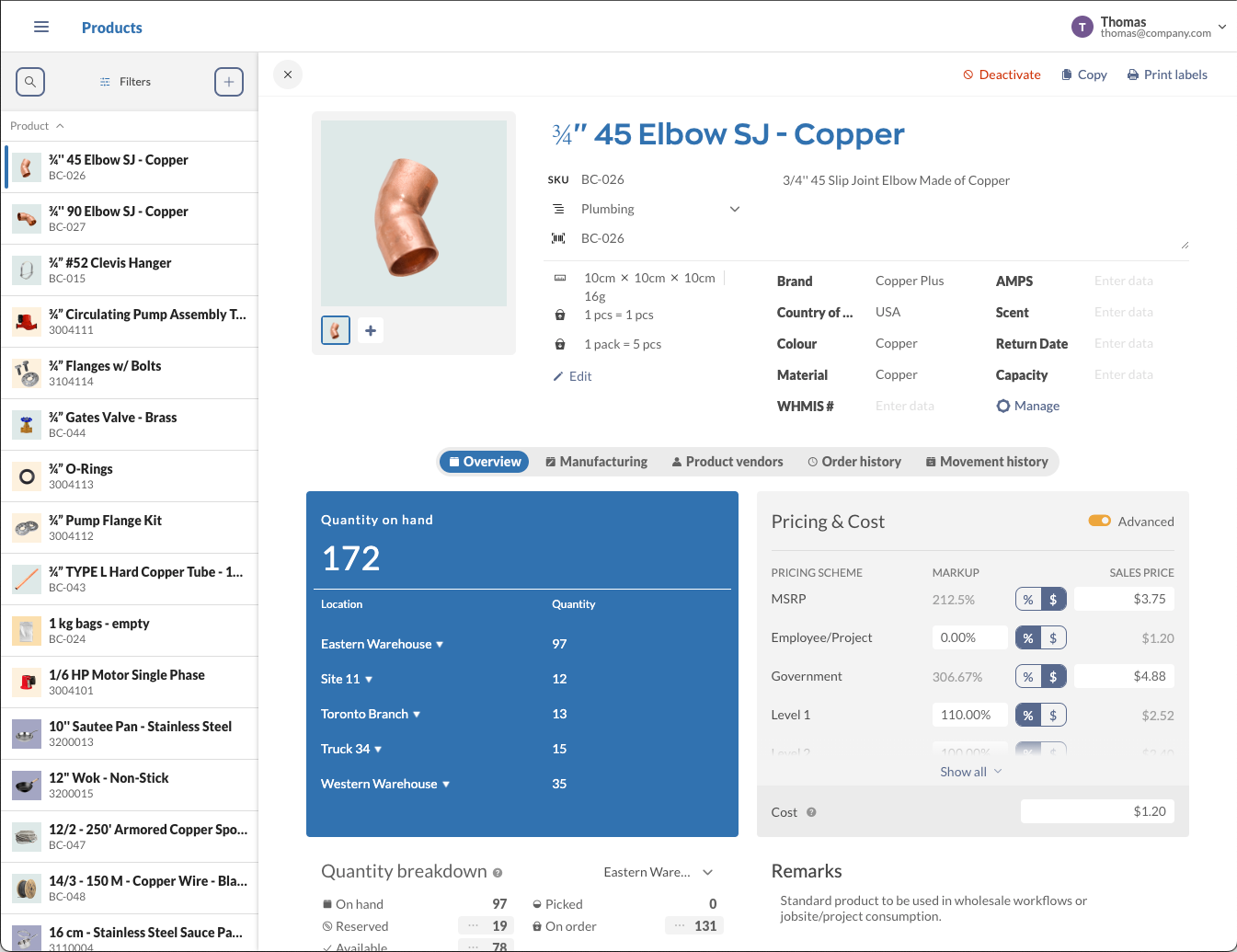
Task: Click the barcode icon next to BC-026
Action: click(558, 237)
